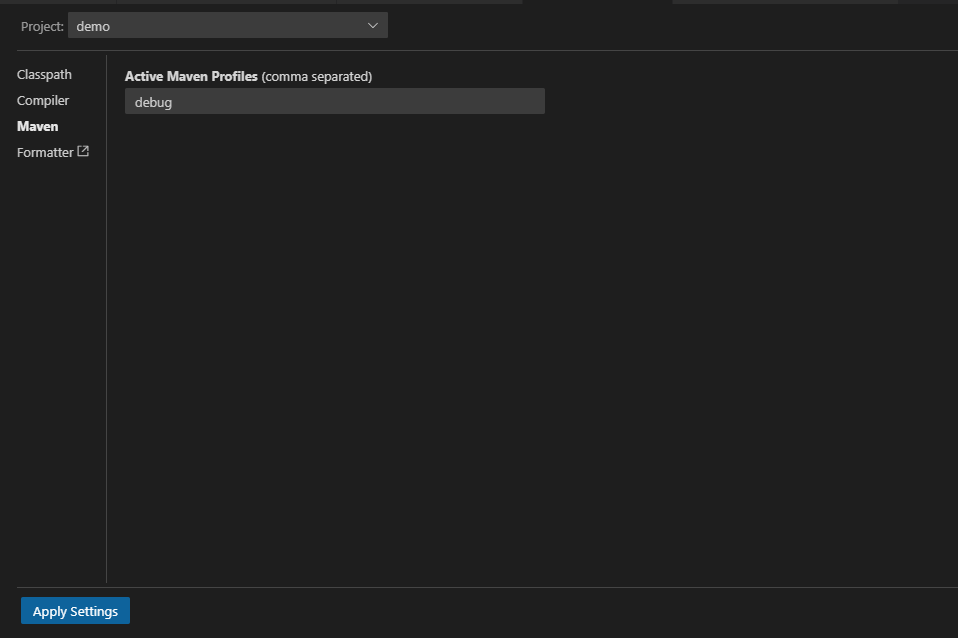Click the chevron arrow in Project selector
The height and width of the screenshot is (638, 958).
(373, 25)
